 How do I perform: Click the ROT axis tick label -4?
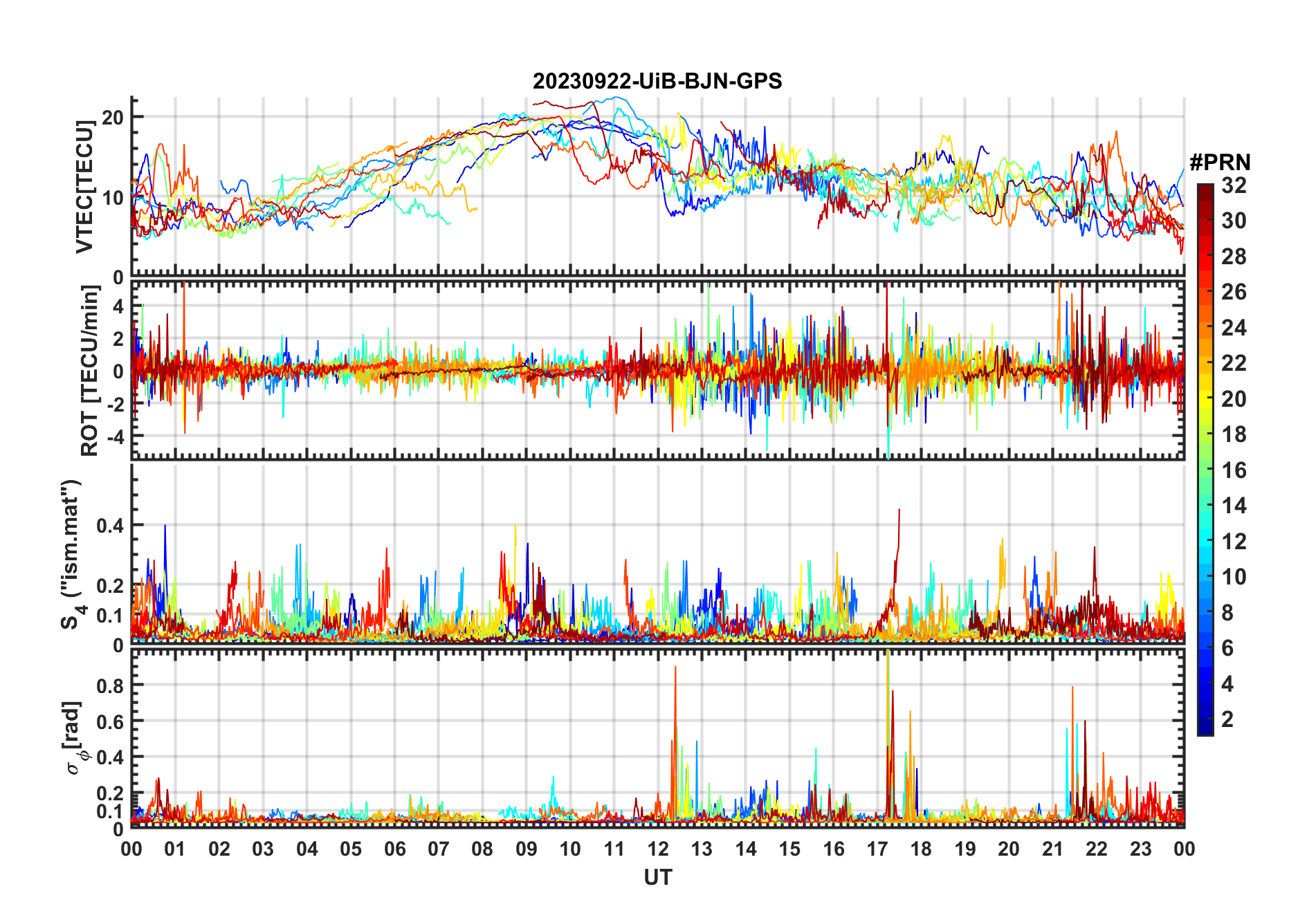point(114,436)
